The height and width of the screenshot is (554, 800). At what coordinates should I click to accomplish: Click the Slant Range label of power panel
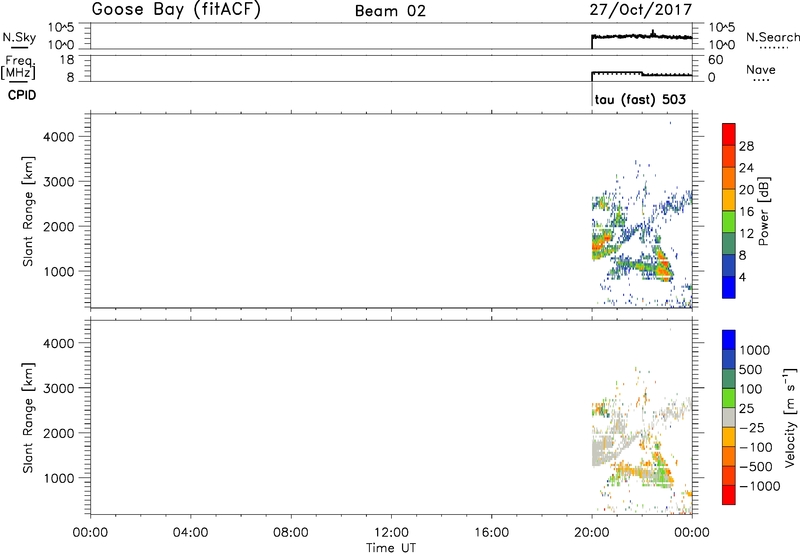pyautogui.click(x=28, y=211)
